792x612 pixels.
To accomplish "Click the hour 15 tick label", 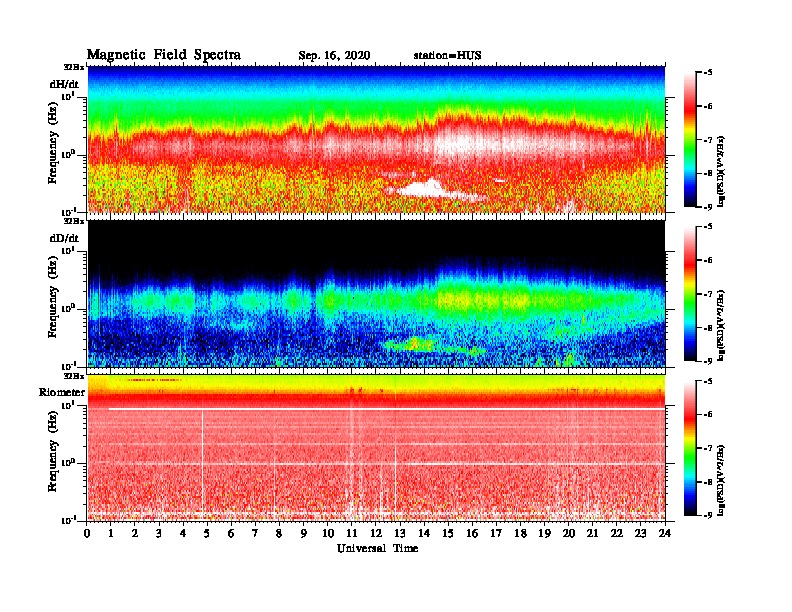I will [448, 533].
